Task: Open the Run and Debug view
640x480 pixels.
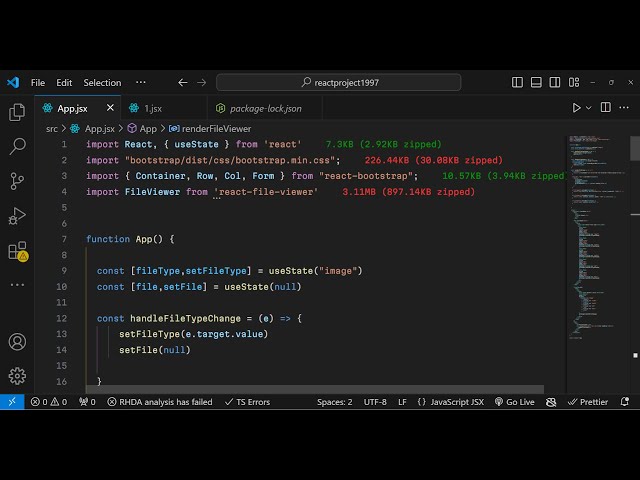Action: pos(17,216)
